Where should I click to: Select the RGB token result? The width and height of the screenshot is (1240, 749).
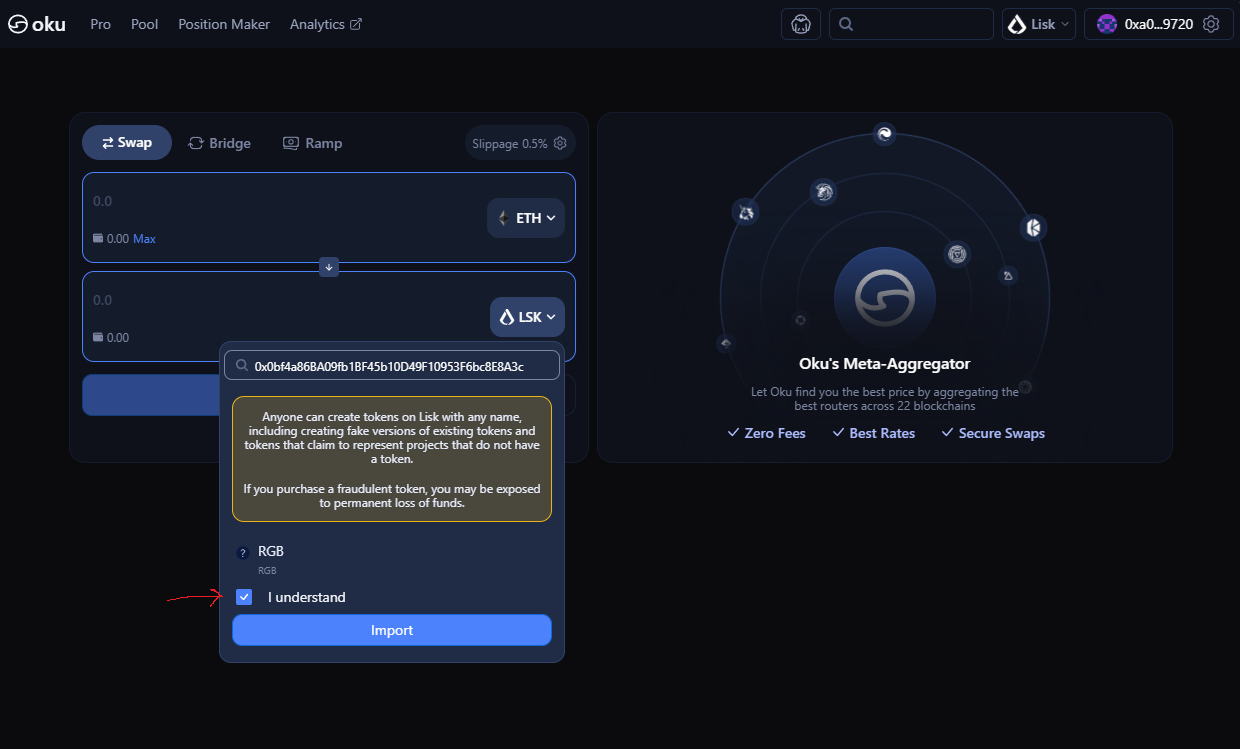coord(391,559)
